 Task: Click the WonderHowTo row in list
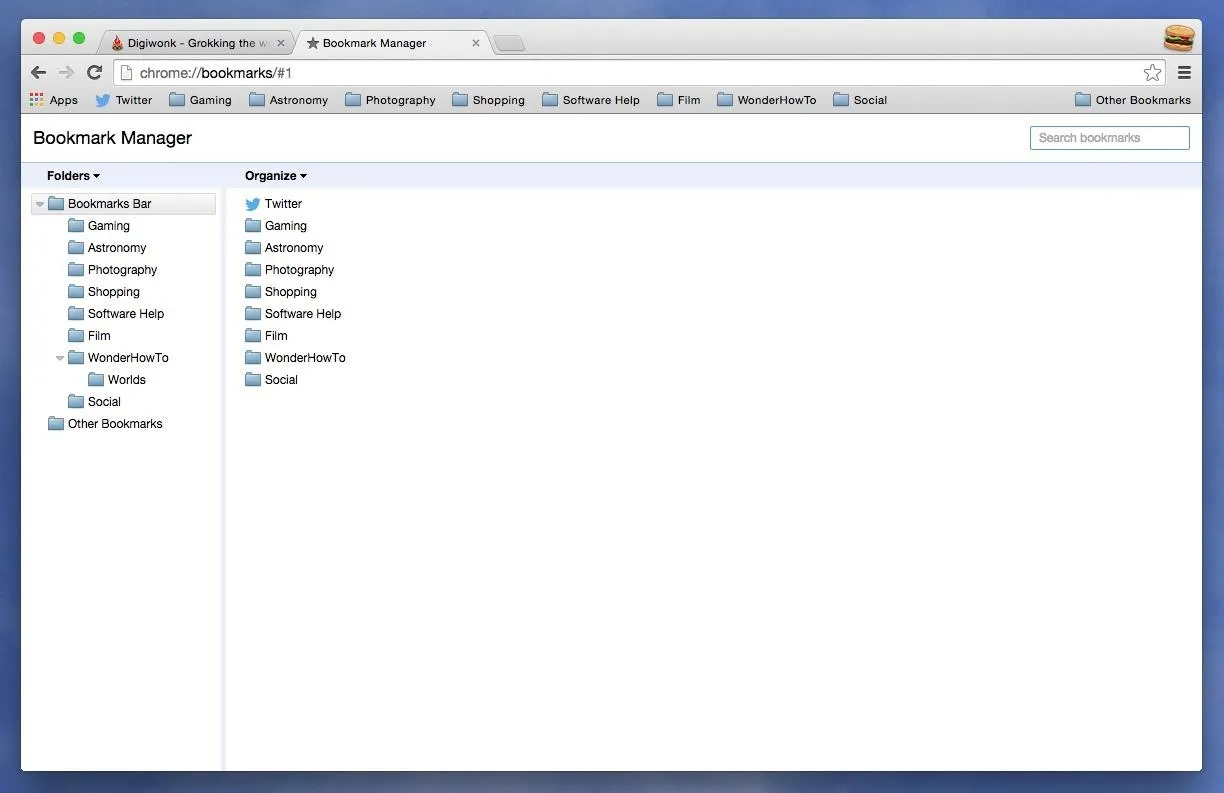(x=295, y=358)
